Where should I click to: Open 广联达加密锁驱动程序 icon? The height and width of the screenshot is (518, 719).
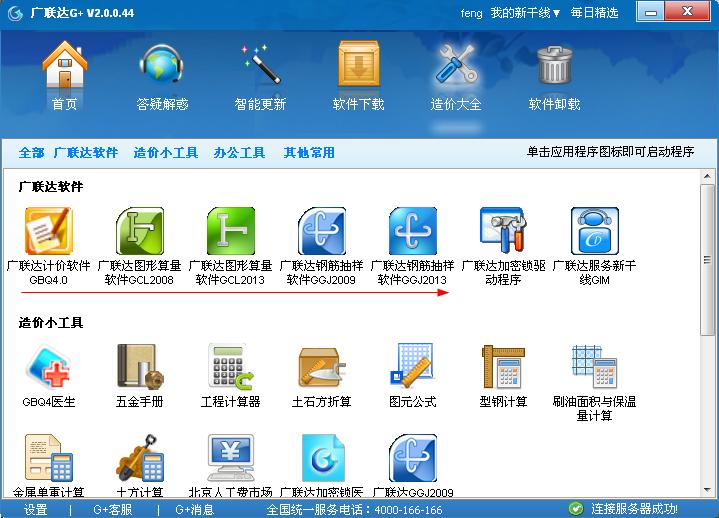(x=503, y=231)
